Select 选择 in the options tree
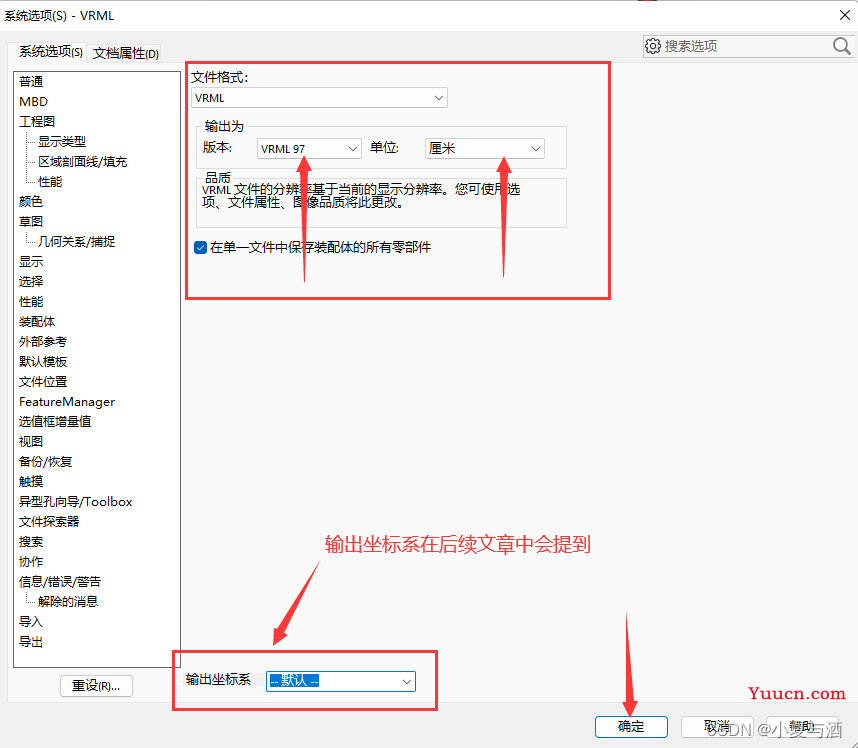Viewport: 858px width, 748px height. (x=31, y=282)
